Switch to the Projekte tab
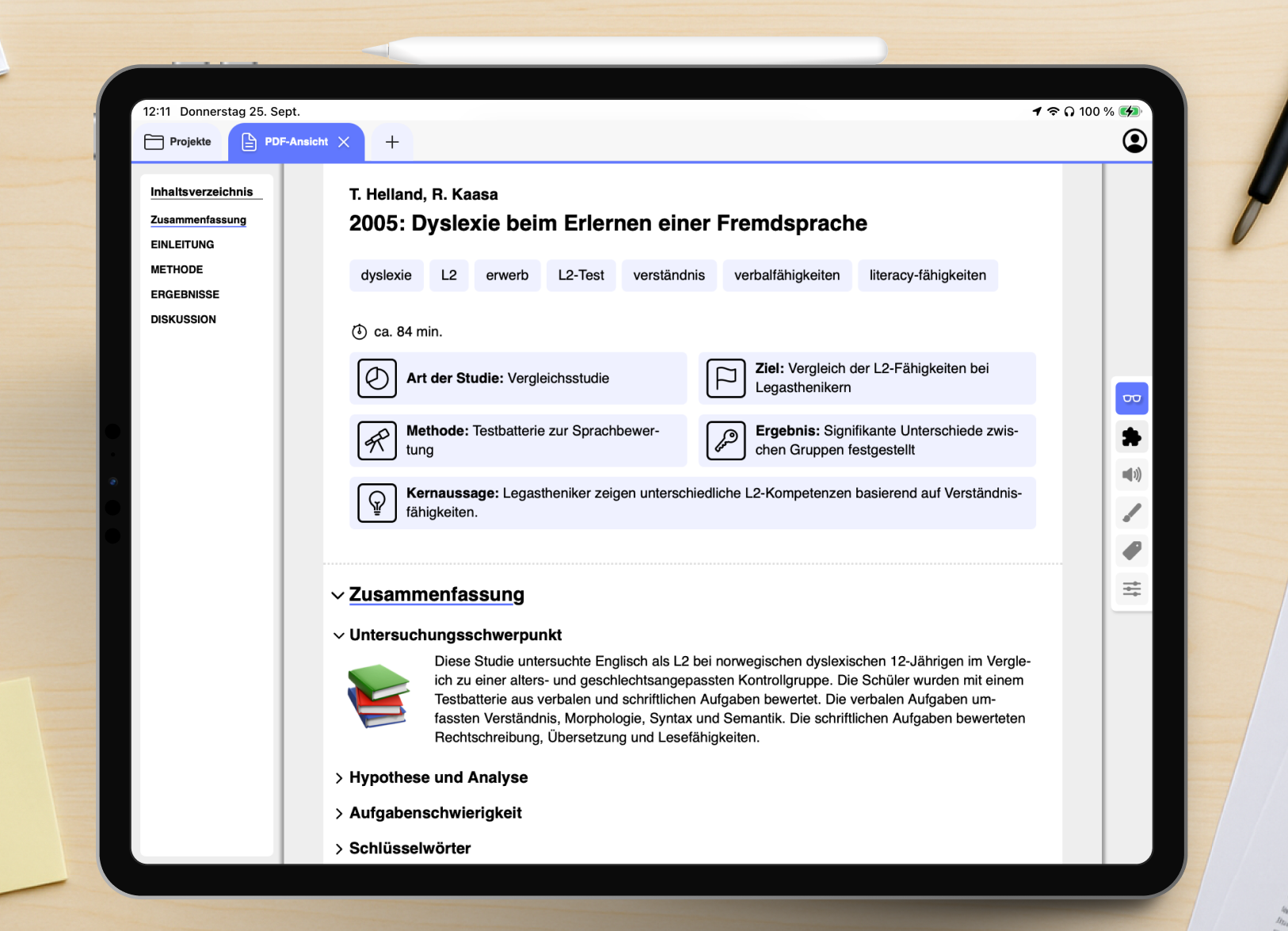 coord(179,142)
